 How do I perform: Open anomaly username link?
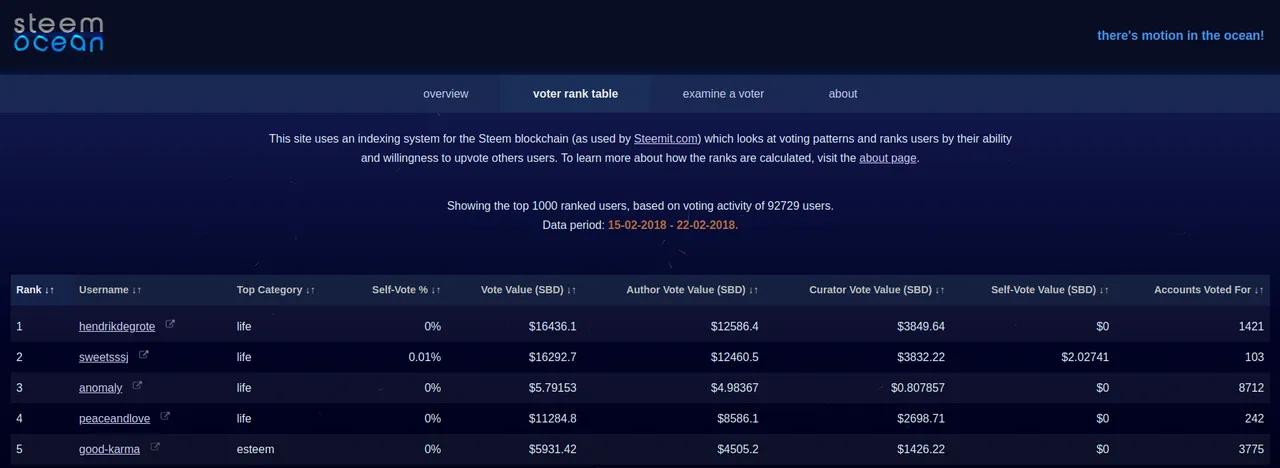click(101, 388)
